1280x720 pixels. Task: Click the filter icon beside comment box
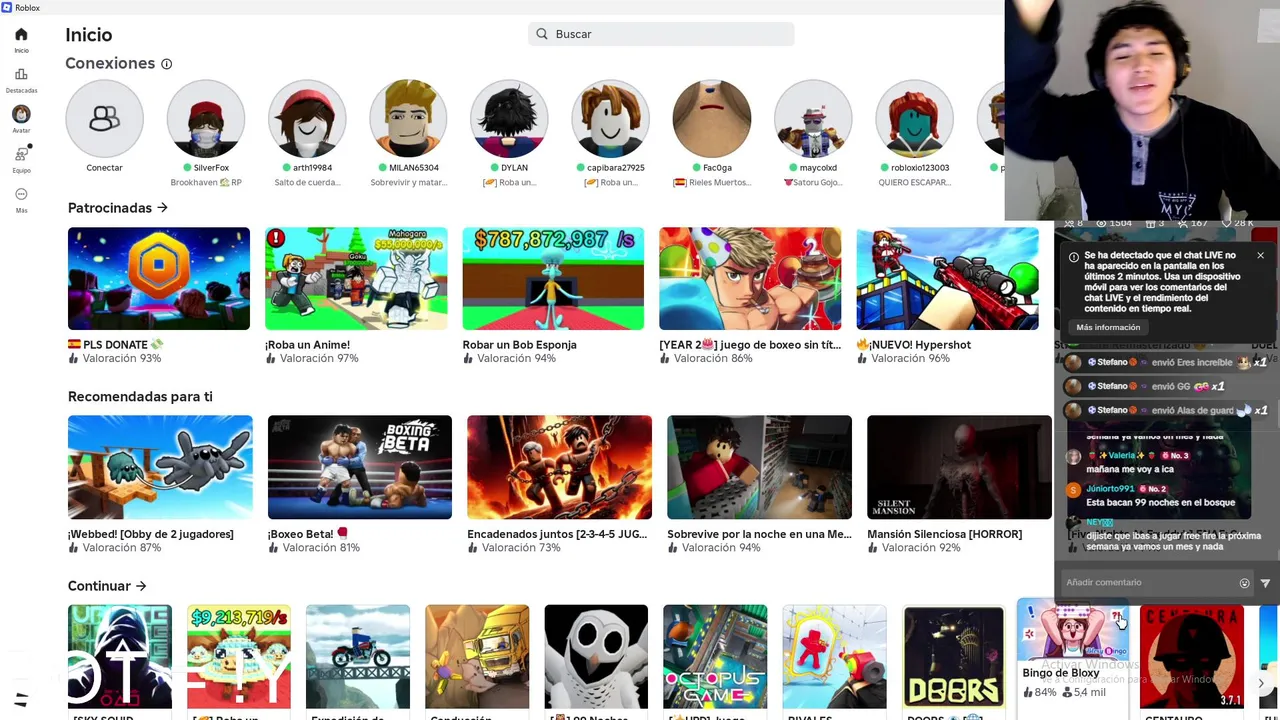click(x=1265, y=583)
